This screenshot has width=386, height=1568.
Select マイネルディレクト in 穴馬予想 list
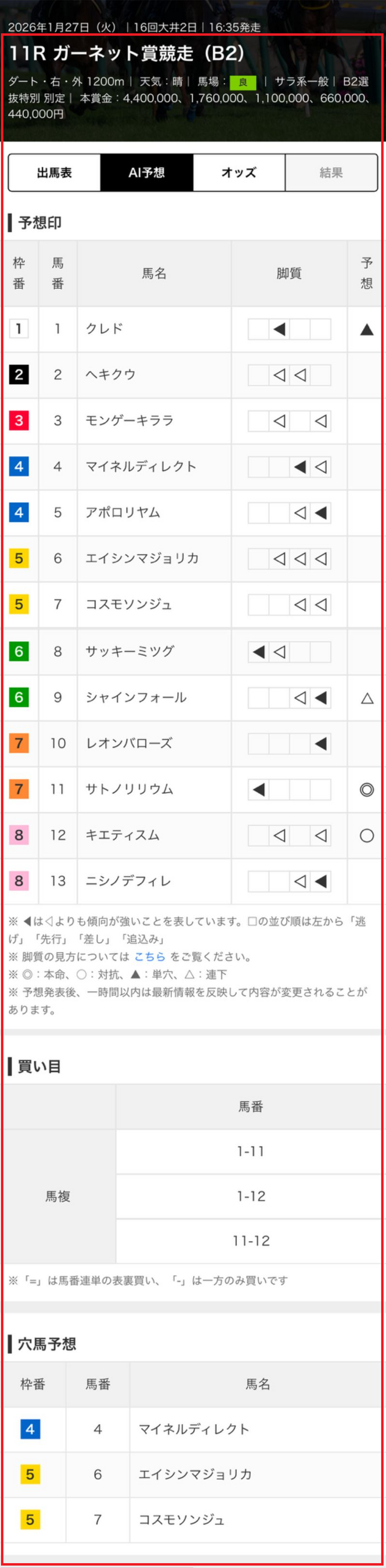tap(194, 1429)
